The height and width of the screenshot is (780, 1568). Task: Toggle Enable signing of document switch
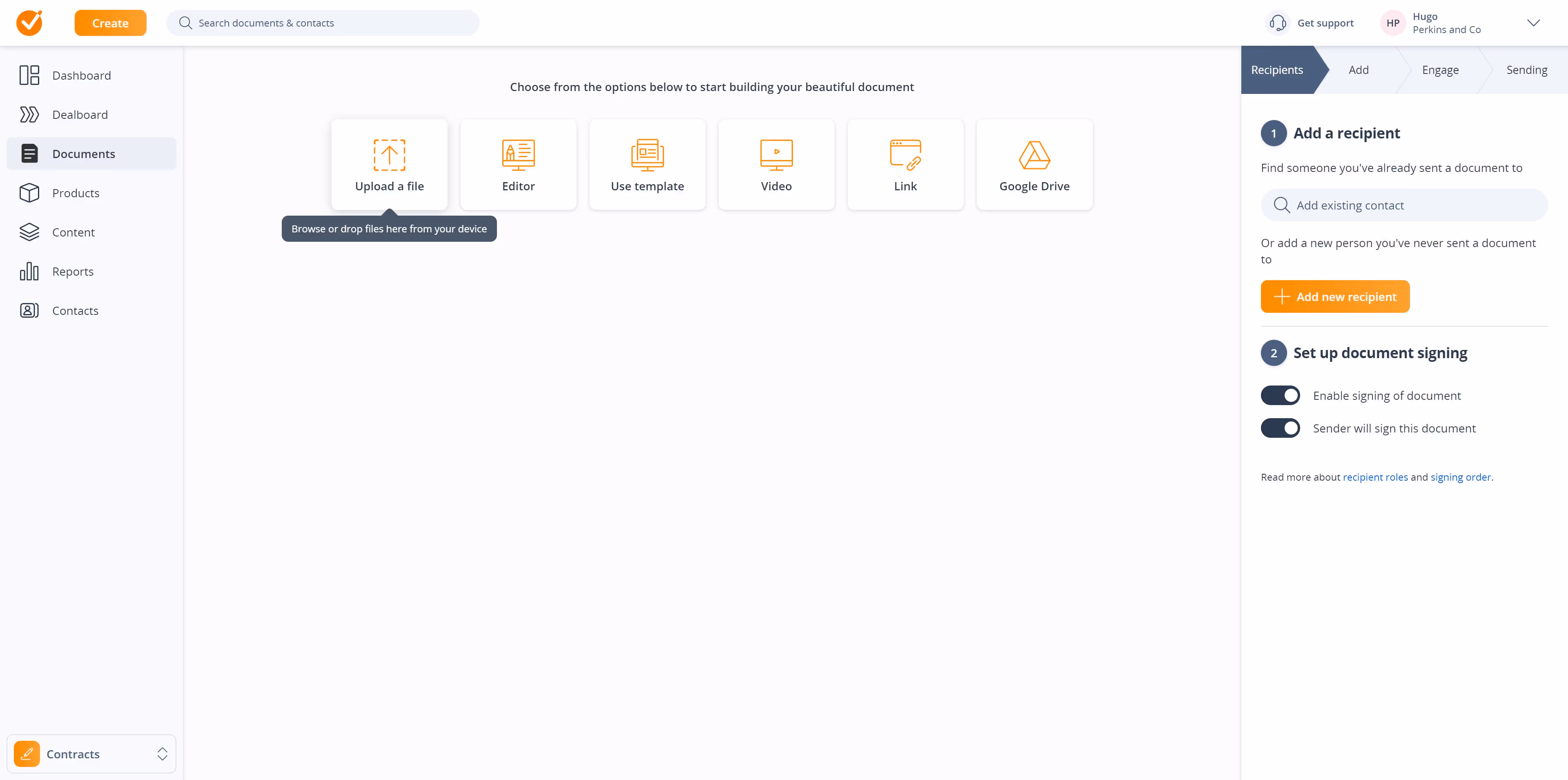1280,395
